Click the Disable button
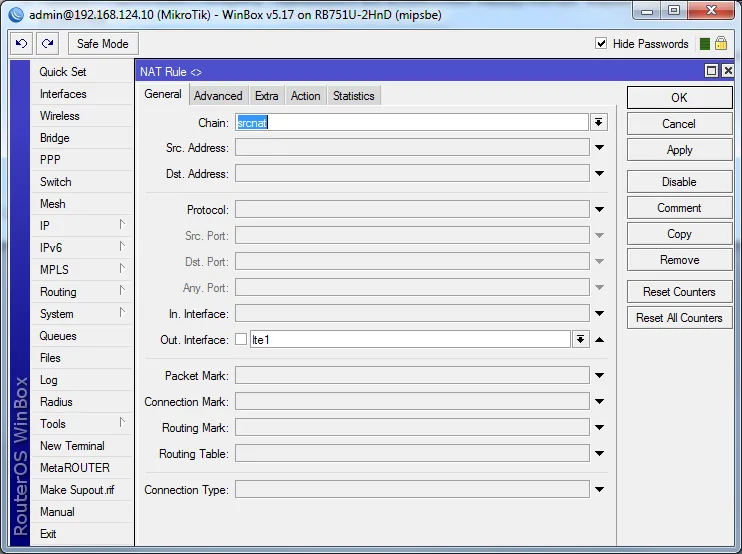The height and width of the screenshot is (554, 742). (680, 182)
